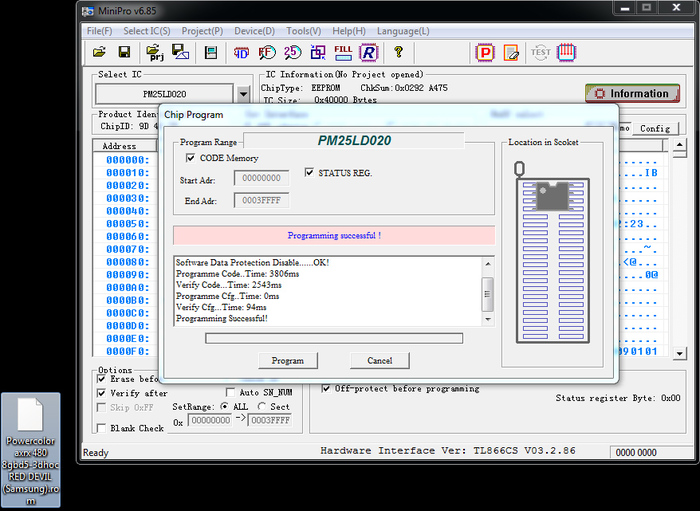Screen dimensions: 700x511
Task: Click the 'Programming successful !' status banner
Action: tap(334, 236)
